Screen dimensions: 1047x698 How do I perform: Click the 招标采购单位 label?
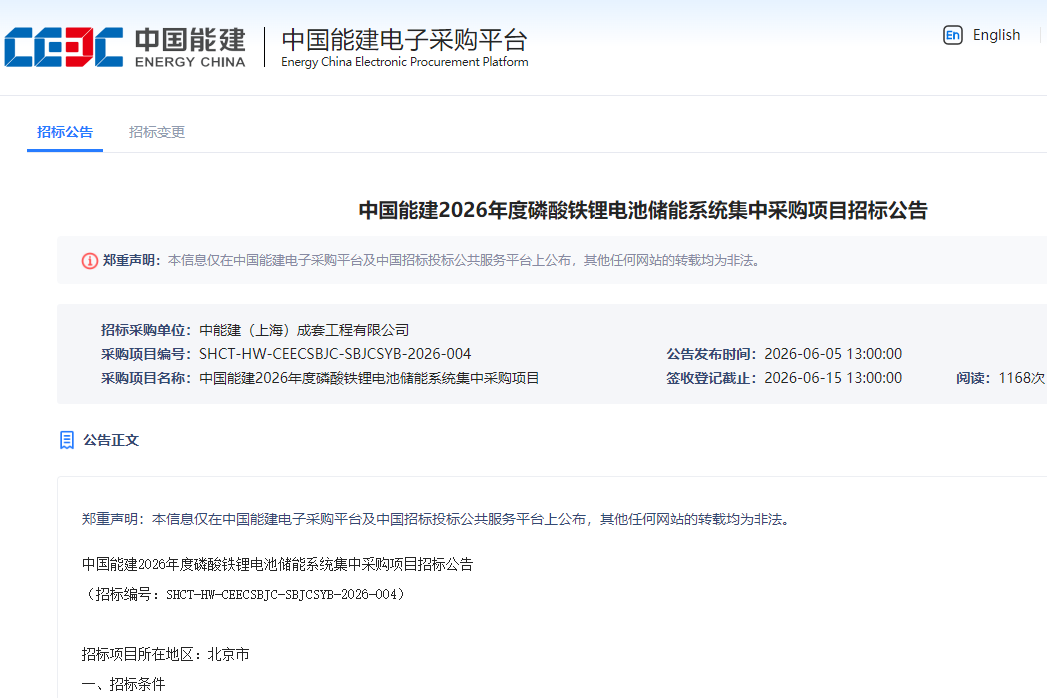146,330
